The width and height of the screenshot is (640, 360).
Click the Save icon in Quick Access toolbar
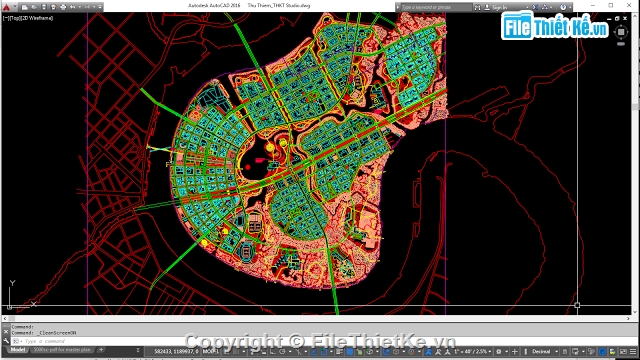(x=44, y=7)
